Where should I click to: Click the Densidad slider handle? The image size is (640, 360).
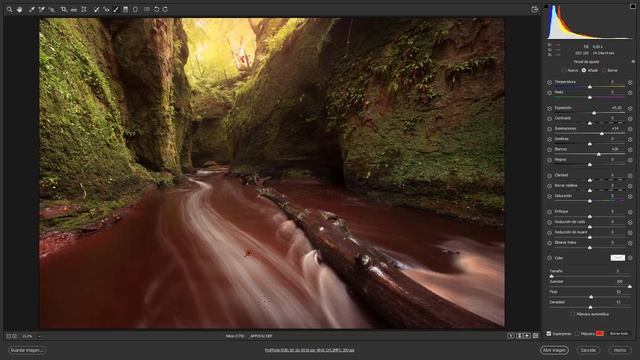click(591, 307)
